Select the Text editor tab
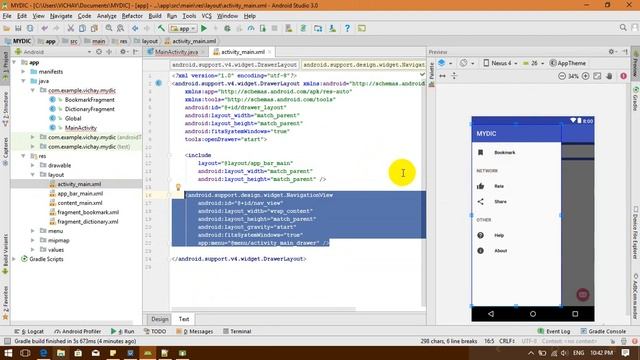 click(x=184, y=319)
